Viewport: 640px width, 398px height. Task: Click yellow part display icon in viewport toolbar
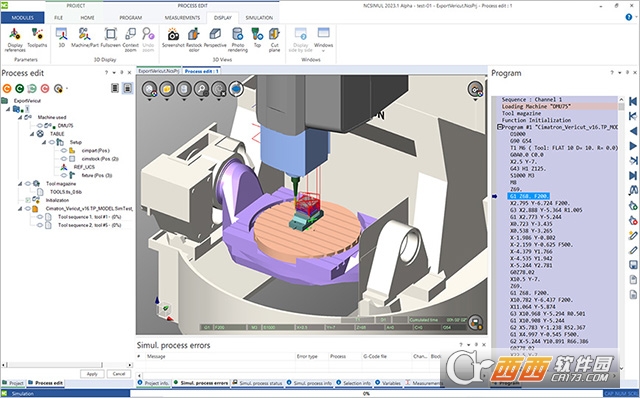167,89
